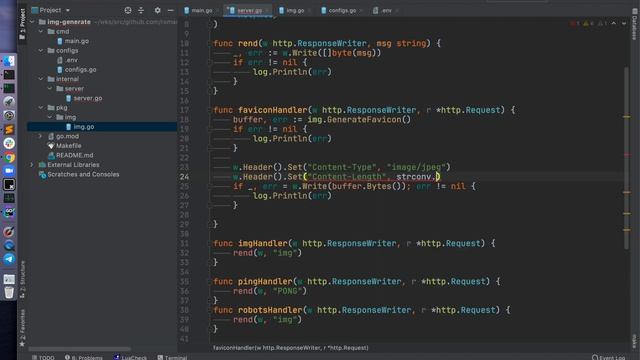
Task: Open the Trash in the dock
Action: click(x=9, y=293)
